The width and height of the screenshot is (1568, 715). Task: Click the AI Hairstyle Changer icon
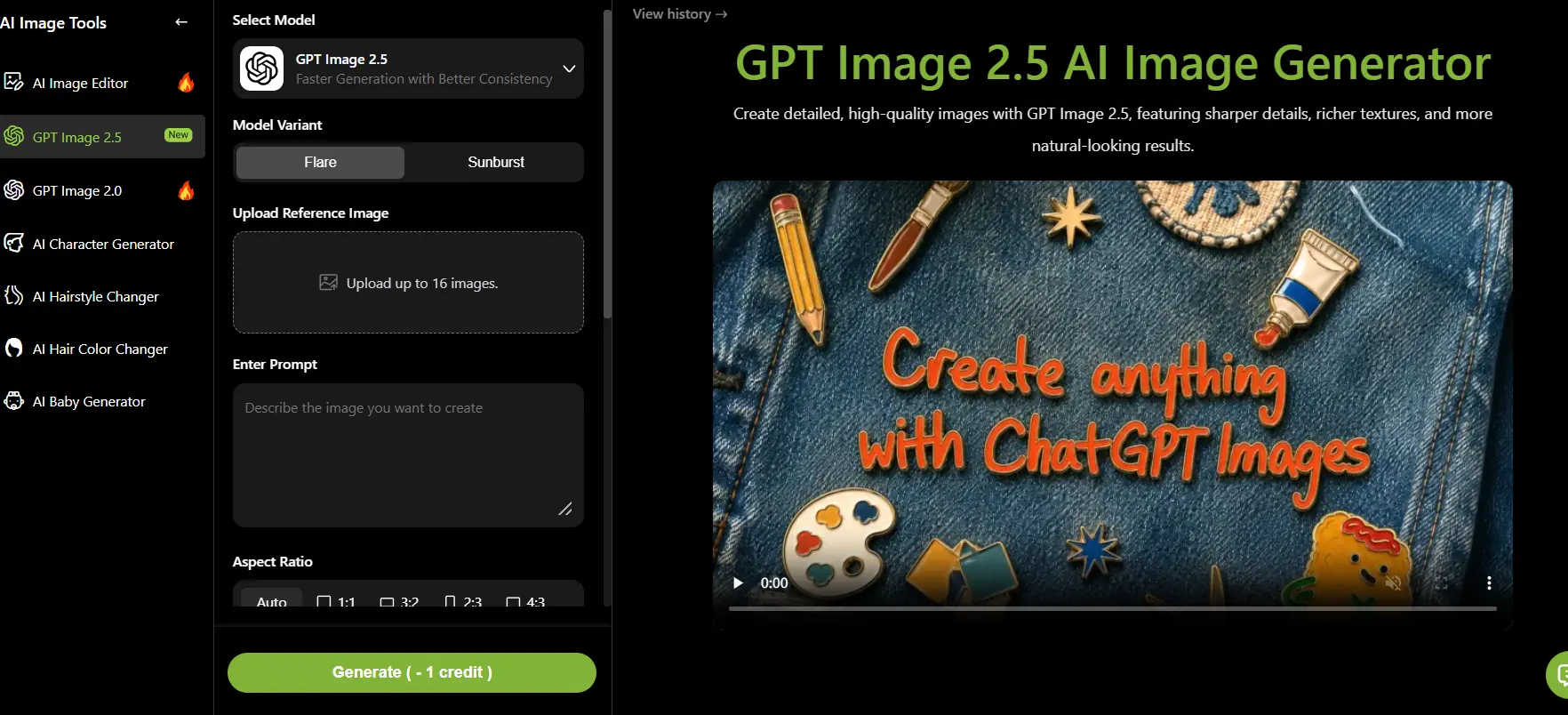[13, 295]
